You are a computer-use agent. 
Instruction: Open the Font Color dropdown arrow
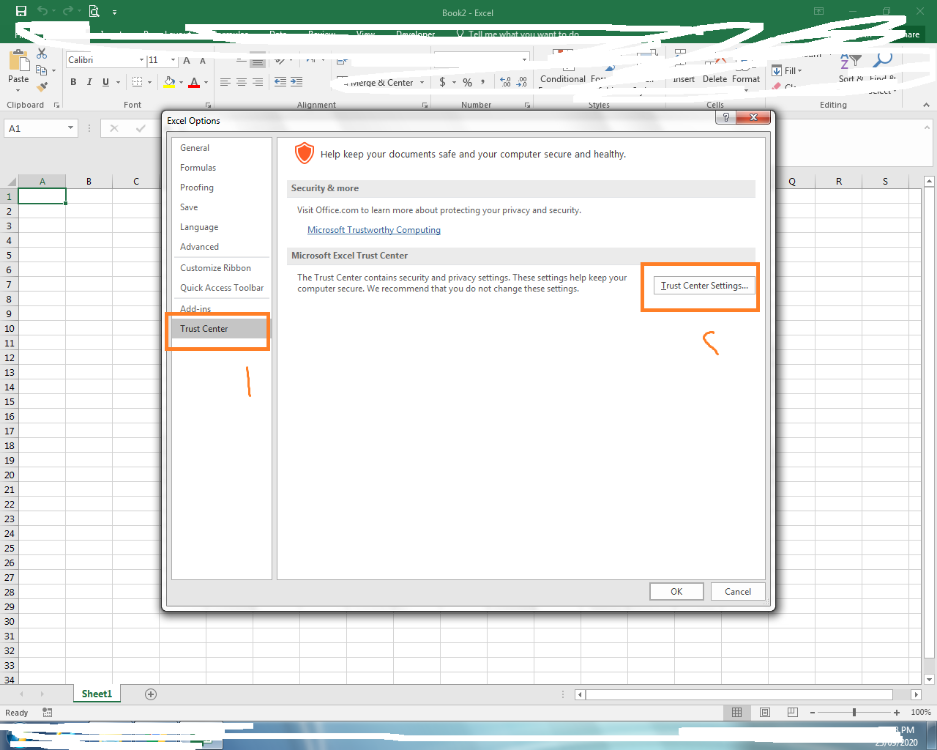[206, 82]
